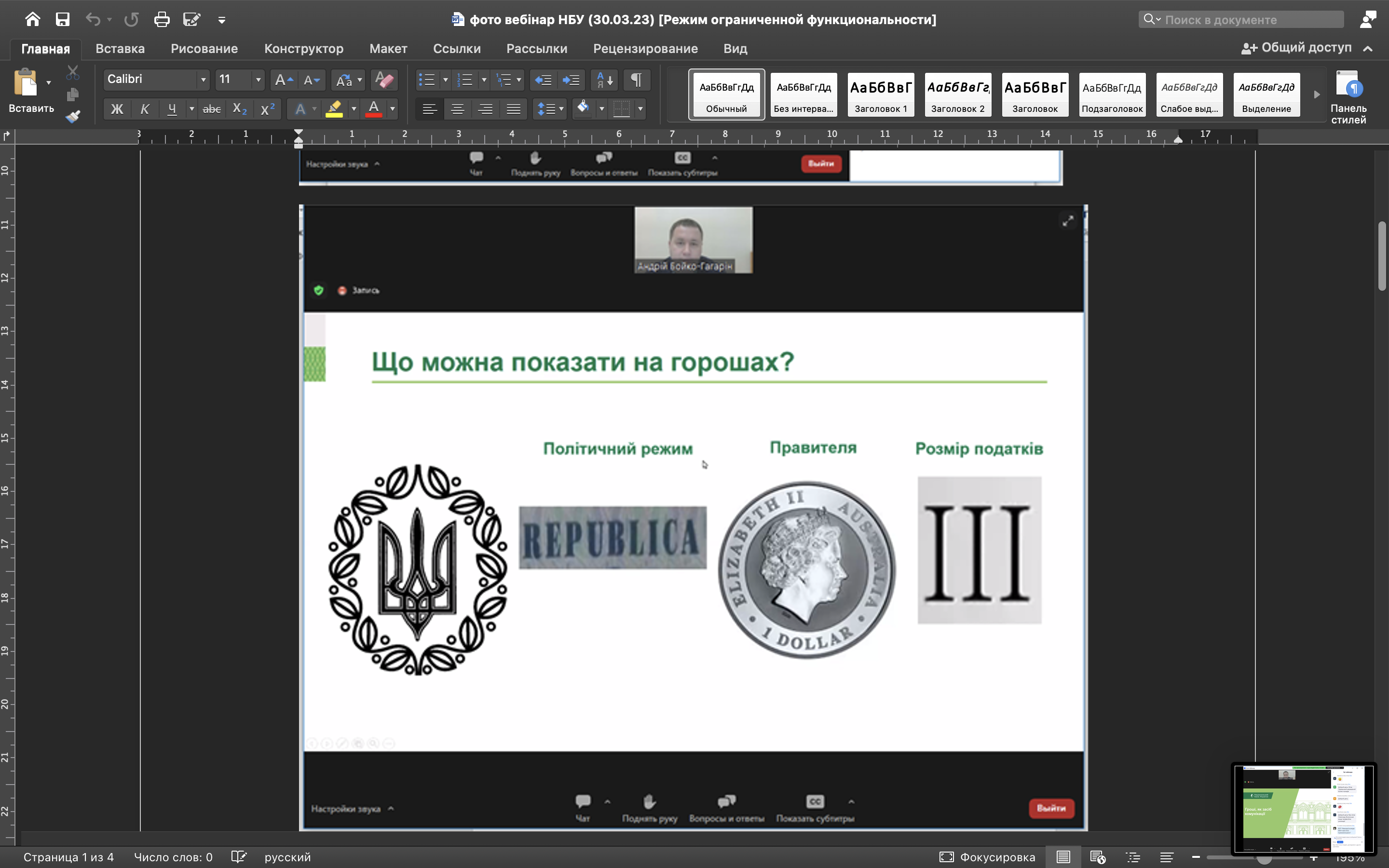Justify paragraph text

click(514, 108)
